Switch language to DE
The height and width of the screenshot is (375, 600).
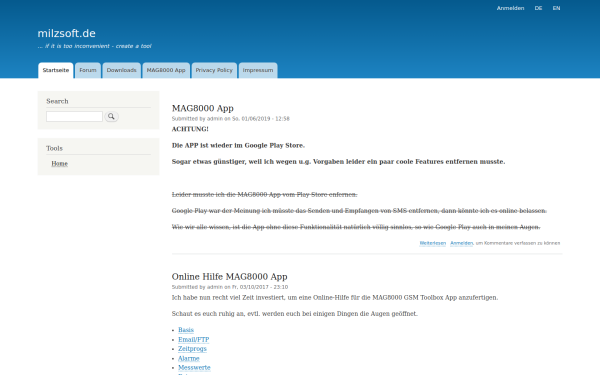point(538,8)
